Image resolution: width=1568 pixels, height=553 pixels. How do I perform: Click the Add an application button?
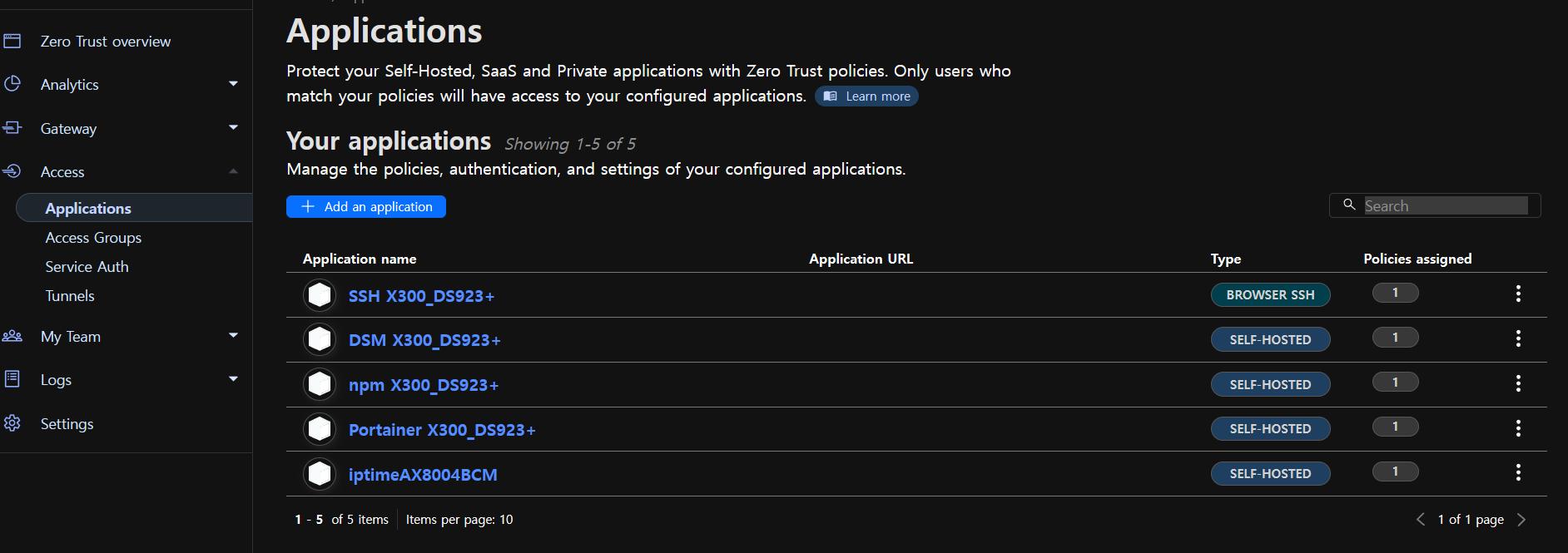[x=366, y=206]
